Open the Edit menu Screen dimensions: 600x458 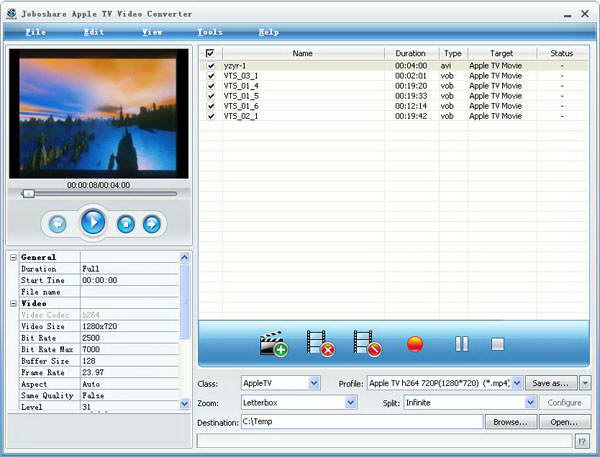point(93,32)
